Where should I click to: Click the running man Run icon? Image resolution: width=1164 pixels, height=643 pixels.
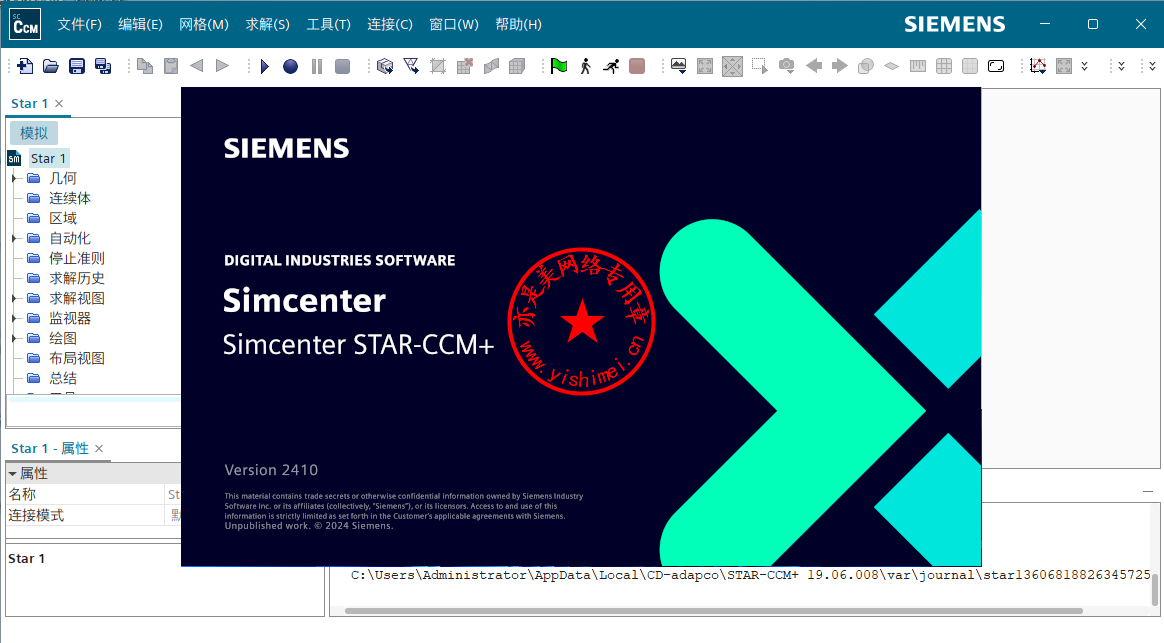611,66
